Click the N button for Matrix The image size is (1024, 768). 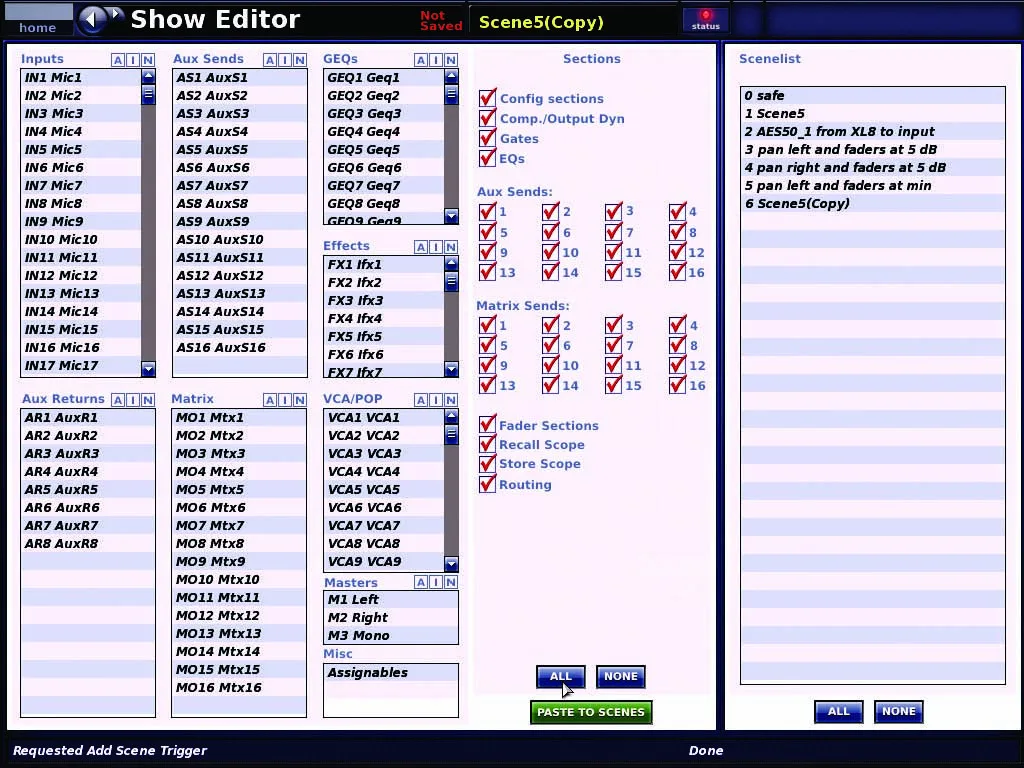[x=300, y=400]
